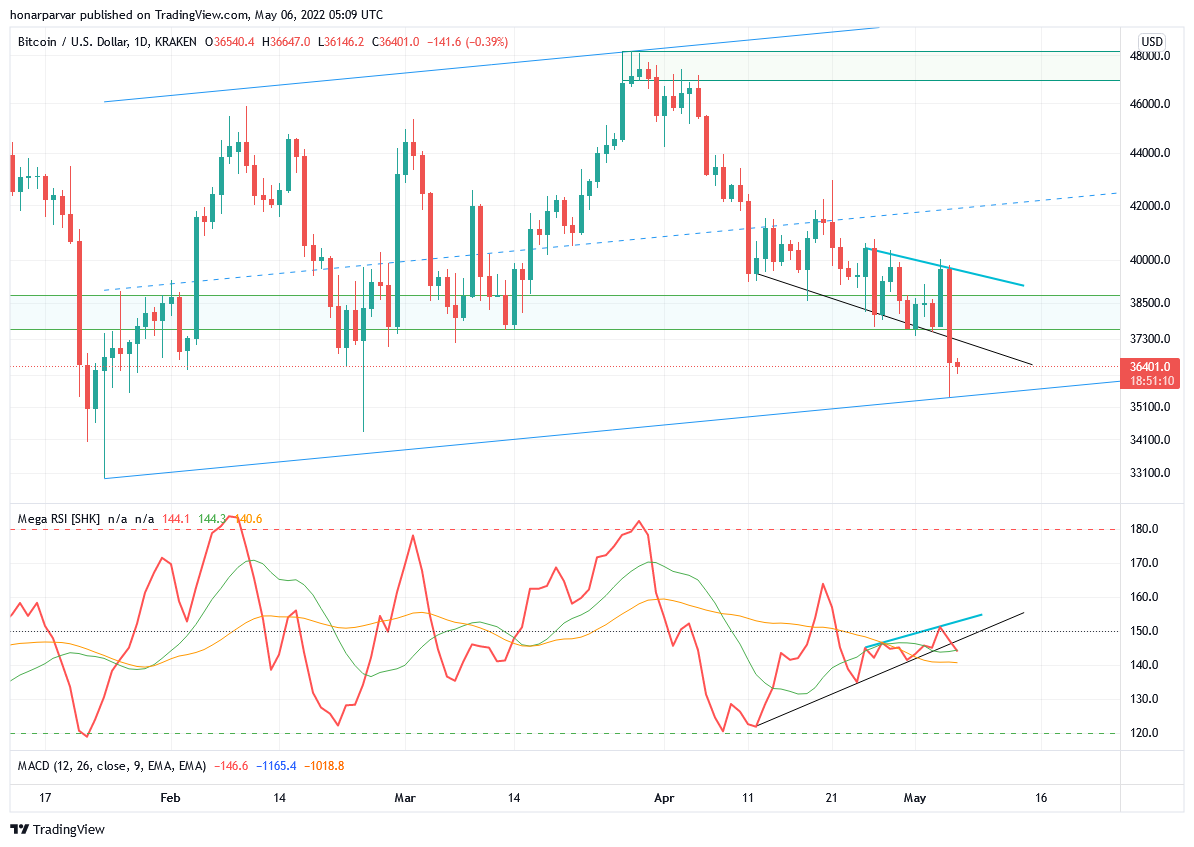Click the 48000.0 price axis label
The image size is (1194, 847).
click(1149, 56)
